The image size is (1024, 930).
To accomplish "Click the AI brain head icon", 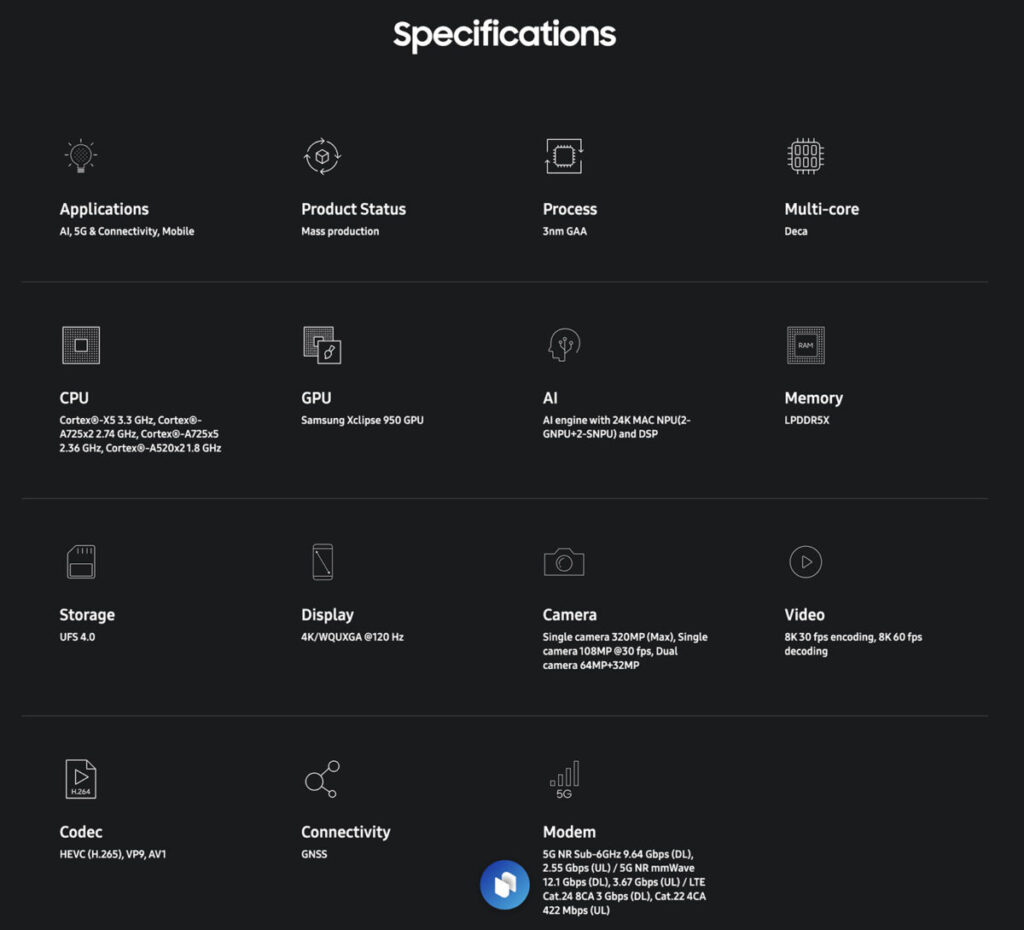I will click(564, 345).
